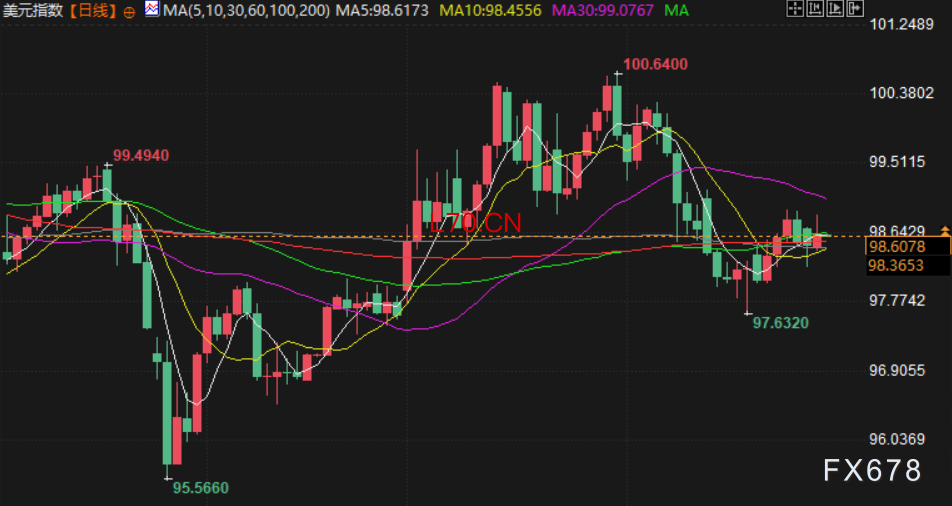Click the crosshair cursor icon in chart toolbar

(795, 10)
